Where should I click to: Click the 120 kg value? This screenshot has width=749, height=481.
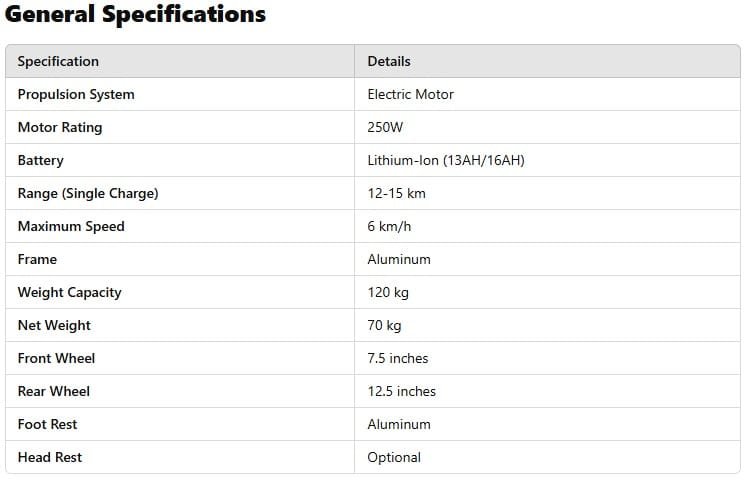(x=388, y=292)
